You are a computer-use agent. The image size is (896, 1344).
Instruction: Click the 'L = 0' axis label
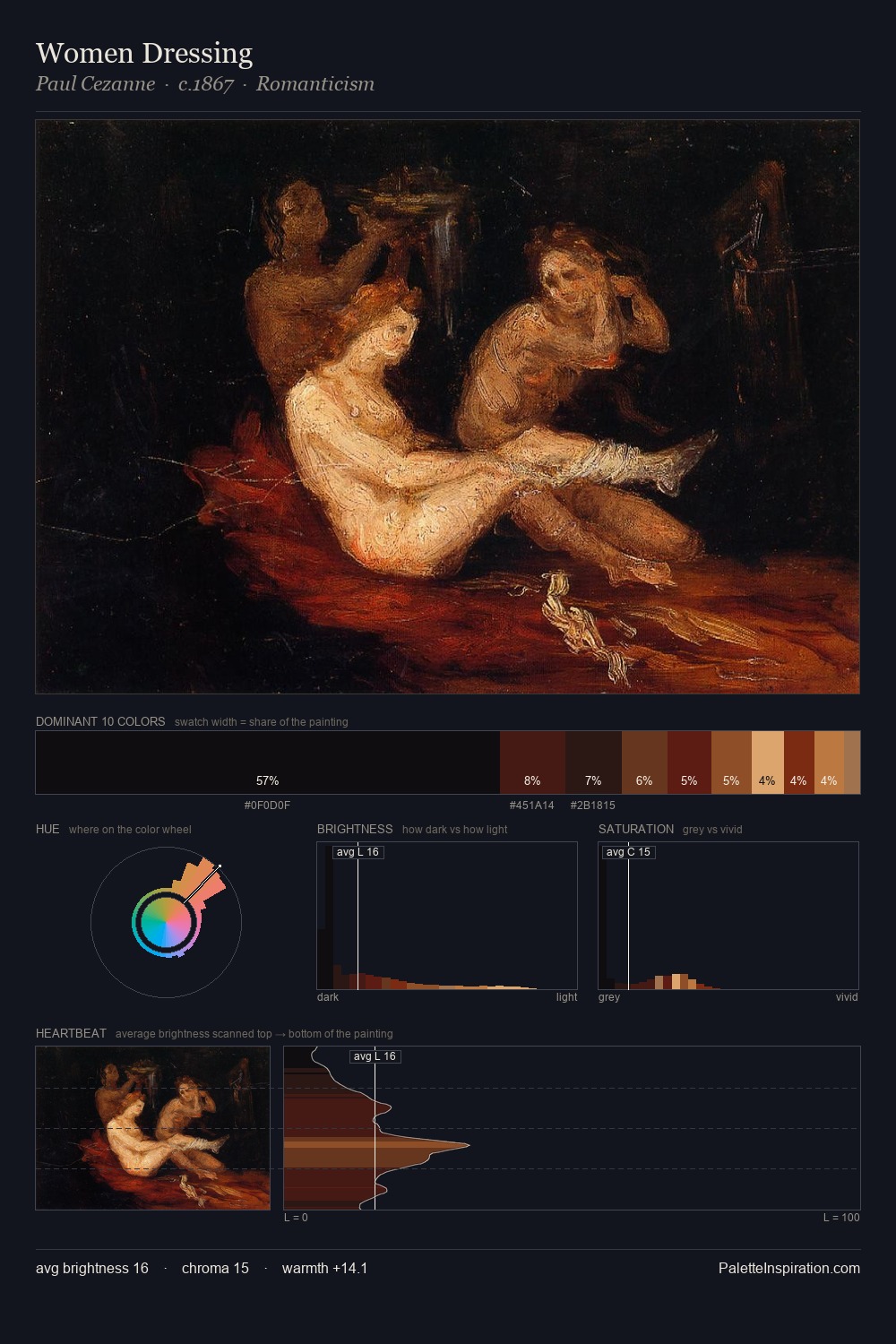(296, 1218)
